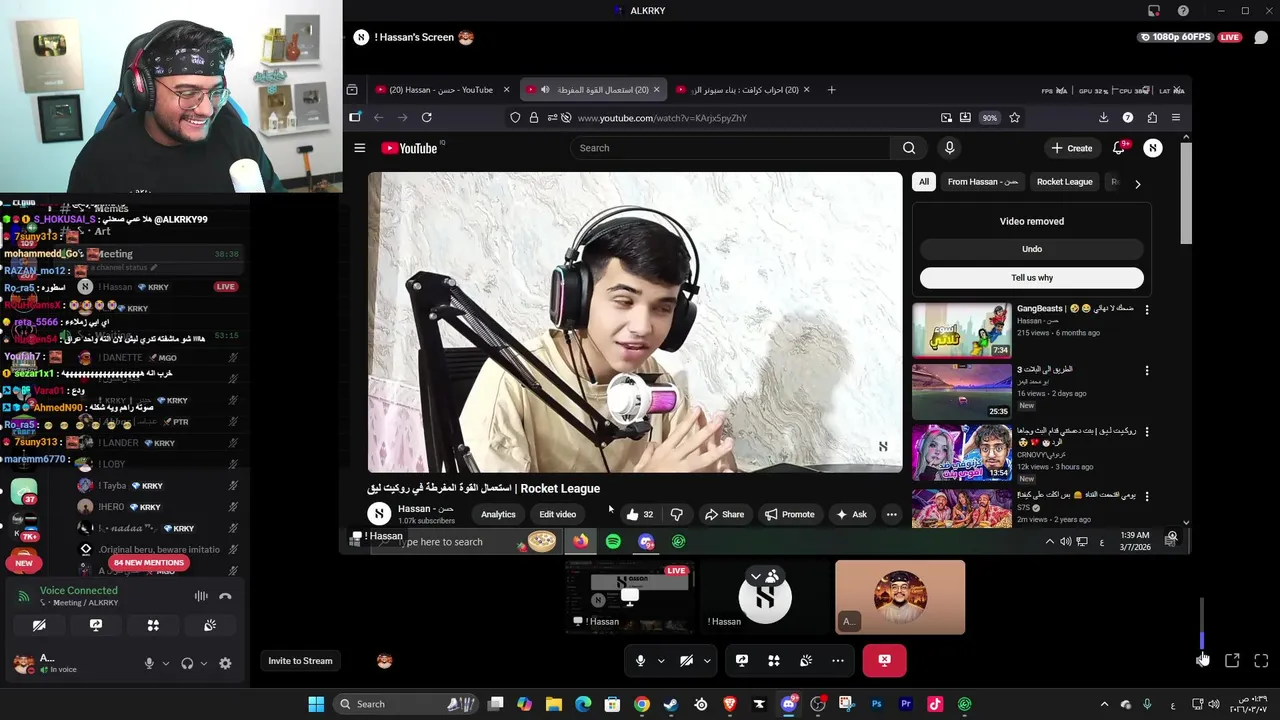1280x720 pixels.
Task: Click the Edit video button
Action: [558, 515]
